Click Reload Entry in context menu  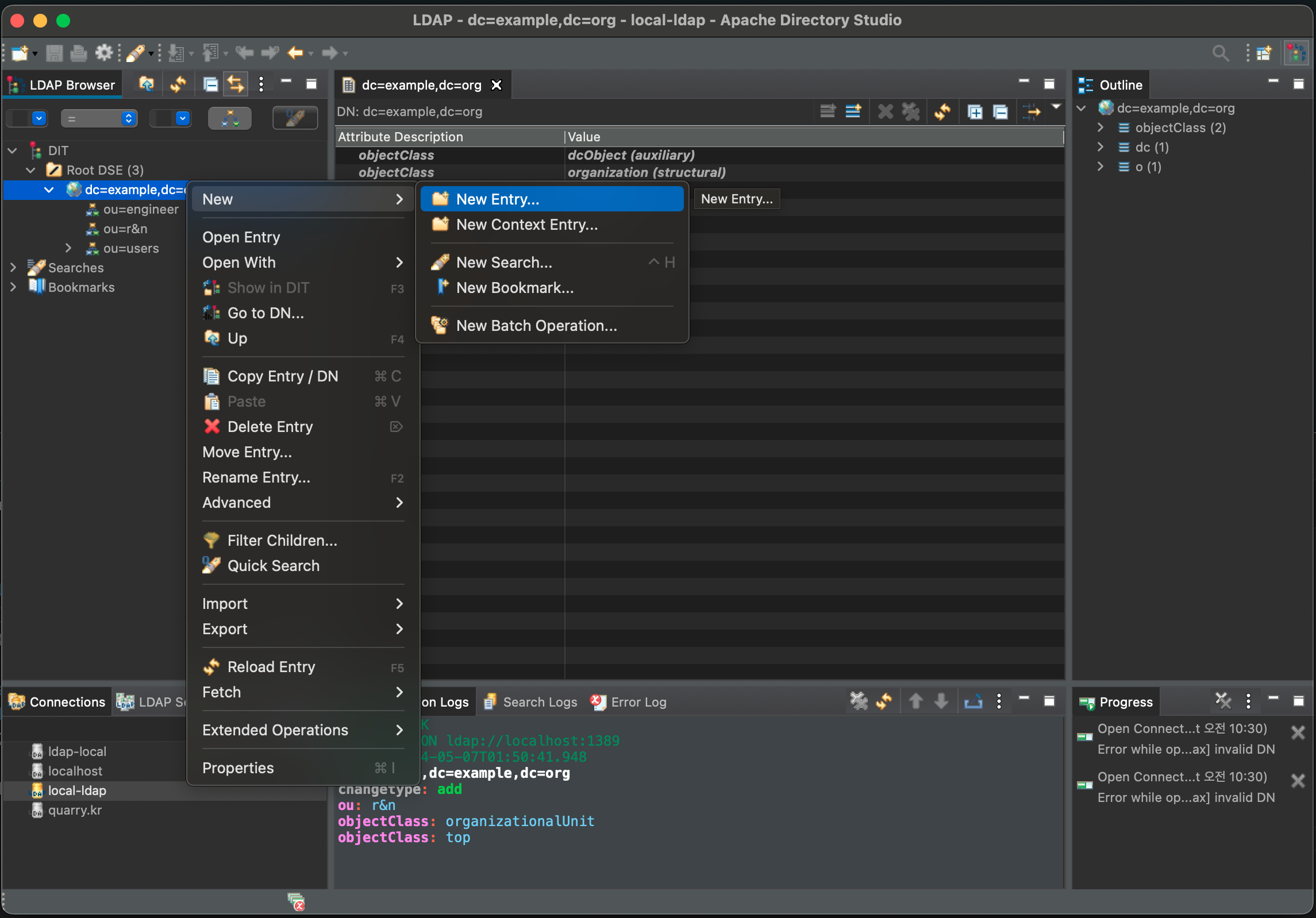271,667
